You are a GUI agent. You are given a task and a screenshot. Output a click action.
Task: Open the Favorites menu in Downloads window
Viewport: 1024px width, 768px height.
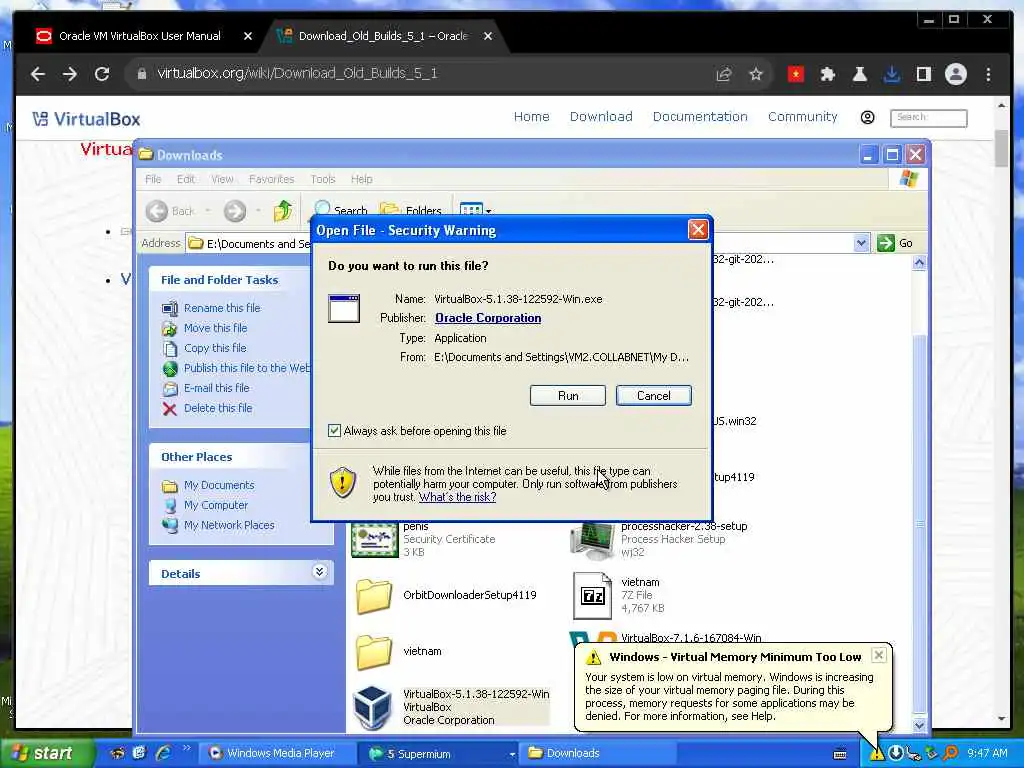click(272, 179)
